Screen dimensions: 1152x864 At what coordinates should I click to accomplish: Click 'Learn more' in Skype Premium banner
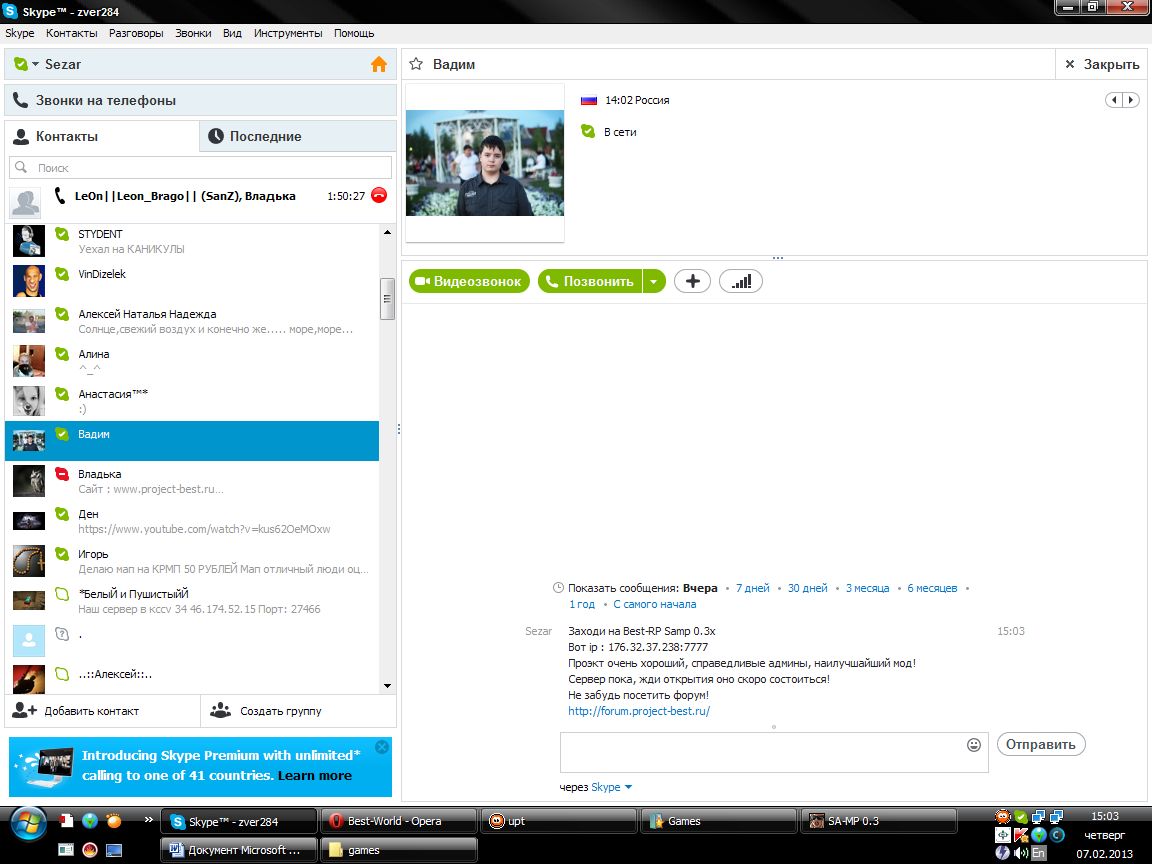pyautogui.click(x=314, y=776)
